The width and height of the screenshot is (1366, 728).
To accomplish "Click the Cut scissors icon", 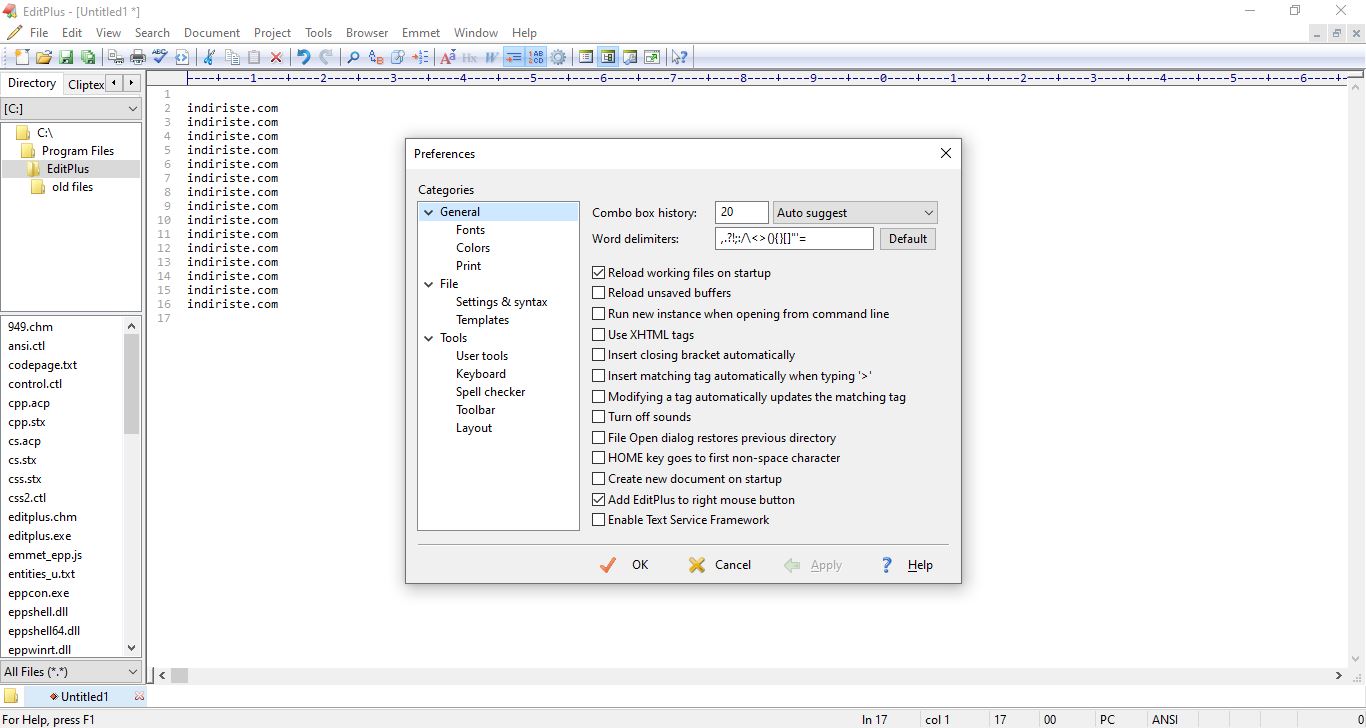I will tap(208, 57).
